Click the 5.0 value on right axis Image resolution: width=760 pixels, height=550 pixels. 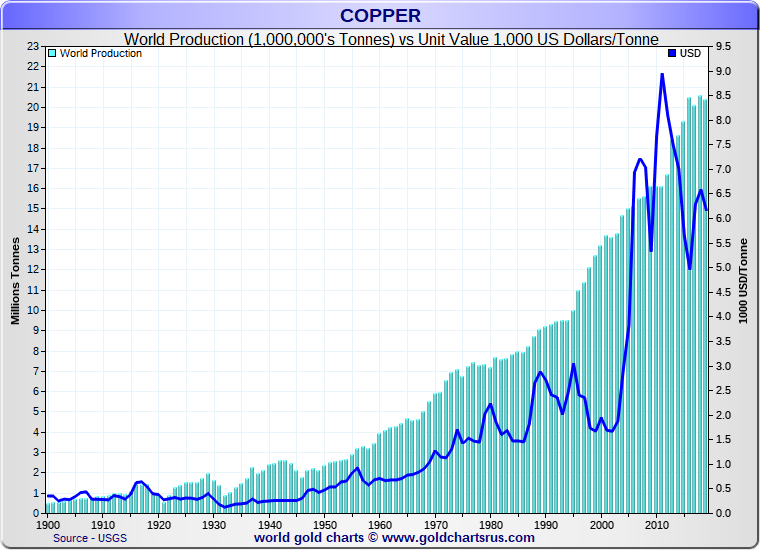tap(723, 267)
